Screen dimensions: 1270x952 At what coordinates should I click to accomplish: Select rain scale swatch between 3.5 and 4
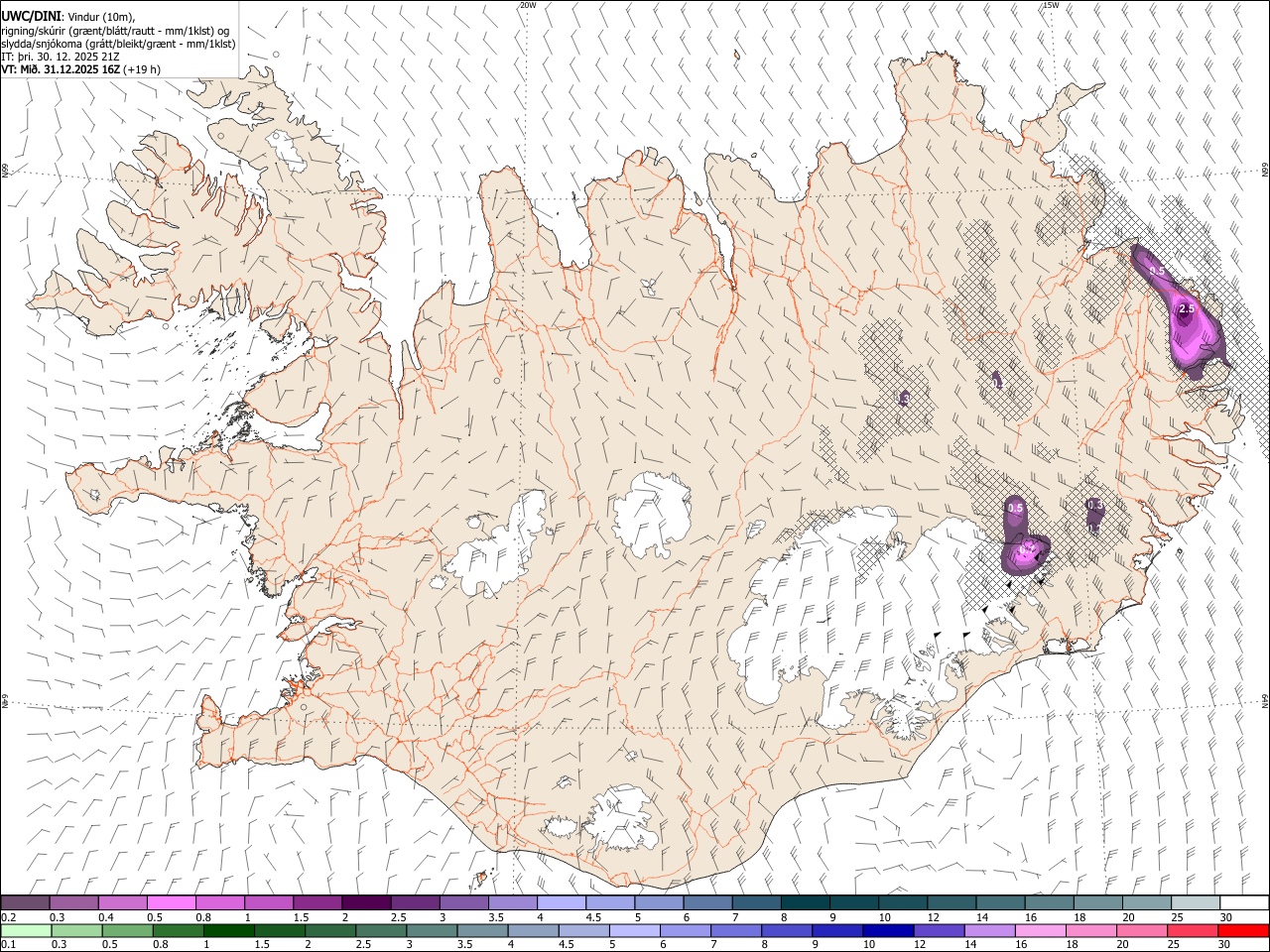(x=483, y=930)
